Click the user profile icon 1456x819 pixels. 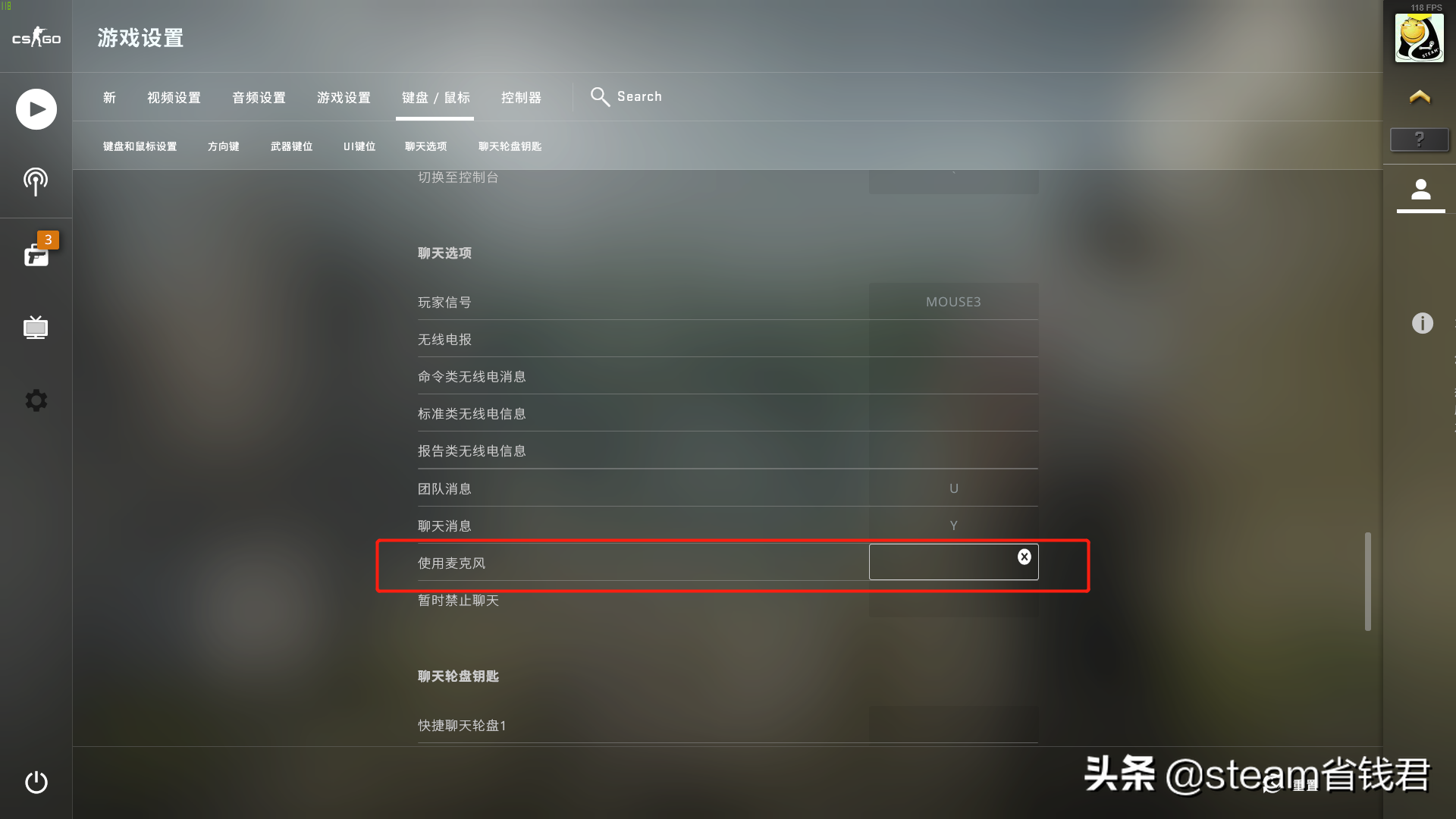click(1420, 190)
